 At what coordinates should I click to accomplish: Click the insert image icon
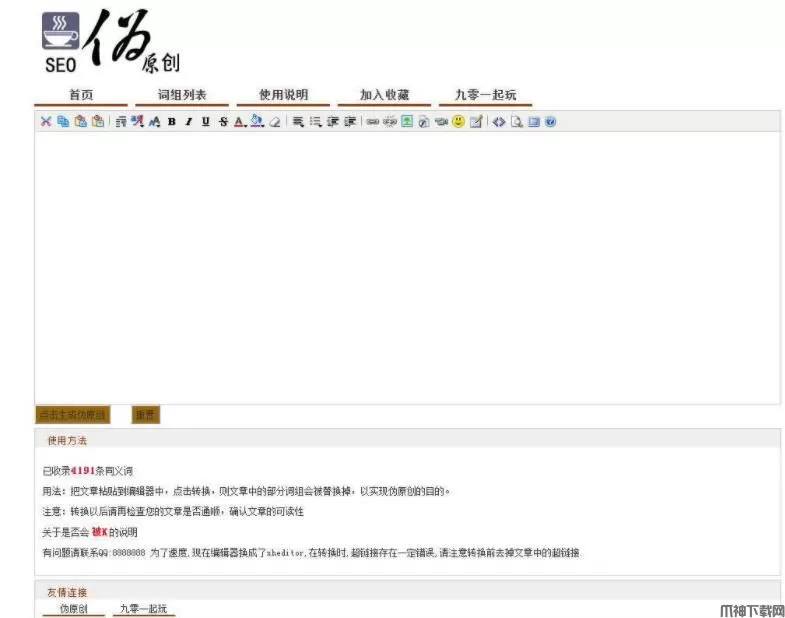(407, 121)
